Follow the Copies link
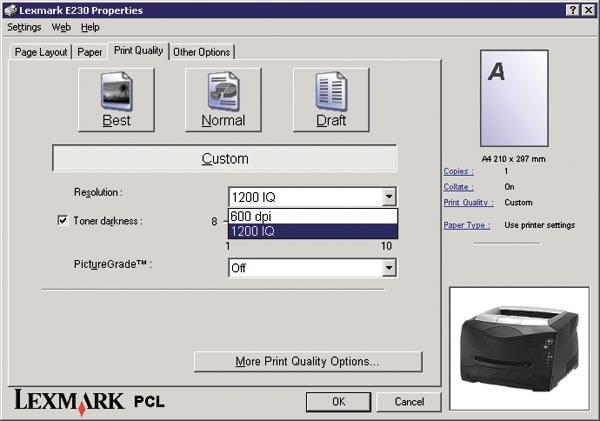This screenshot has width=600, height=421. (x=458, y=171)
